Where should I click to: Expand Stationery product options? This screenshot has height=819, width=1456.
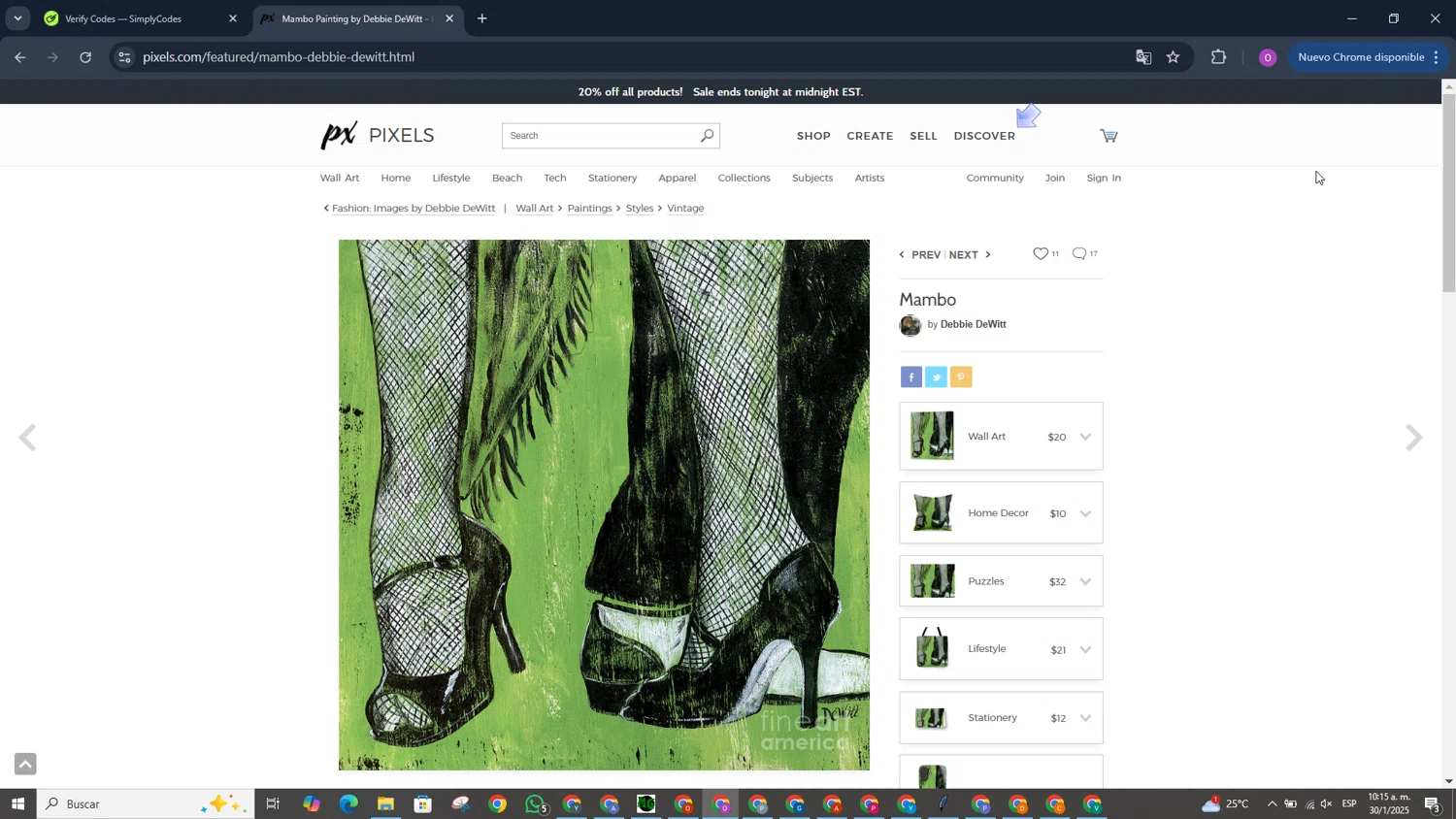coord(1085,718)
